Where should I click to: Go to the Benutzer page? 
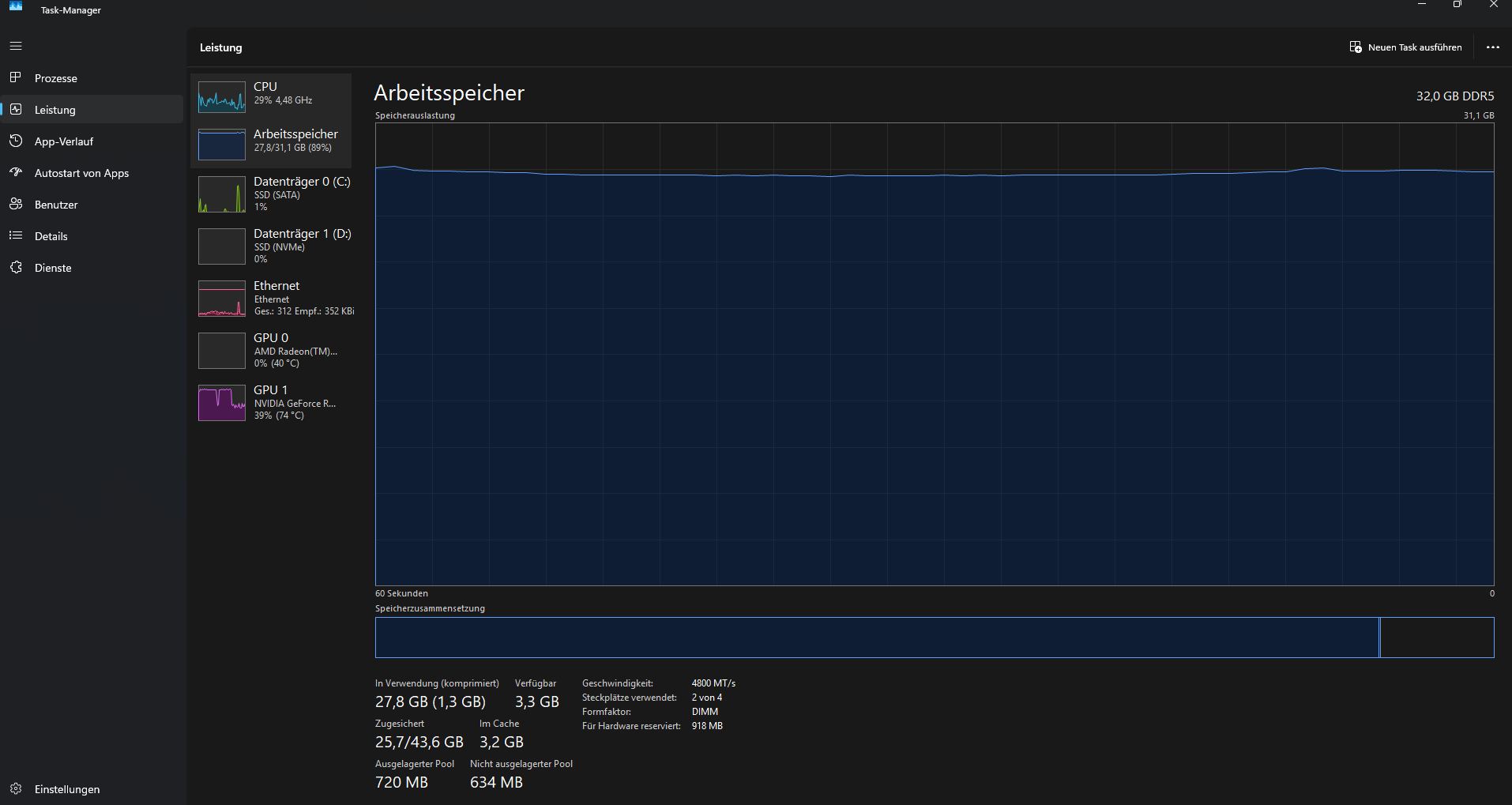(92, 204)
